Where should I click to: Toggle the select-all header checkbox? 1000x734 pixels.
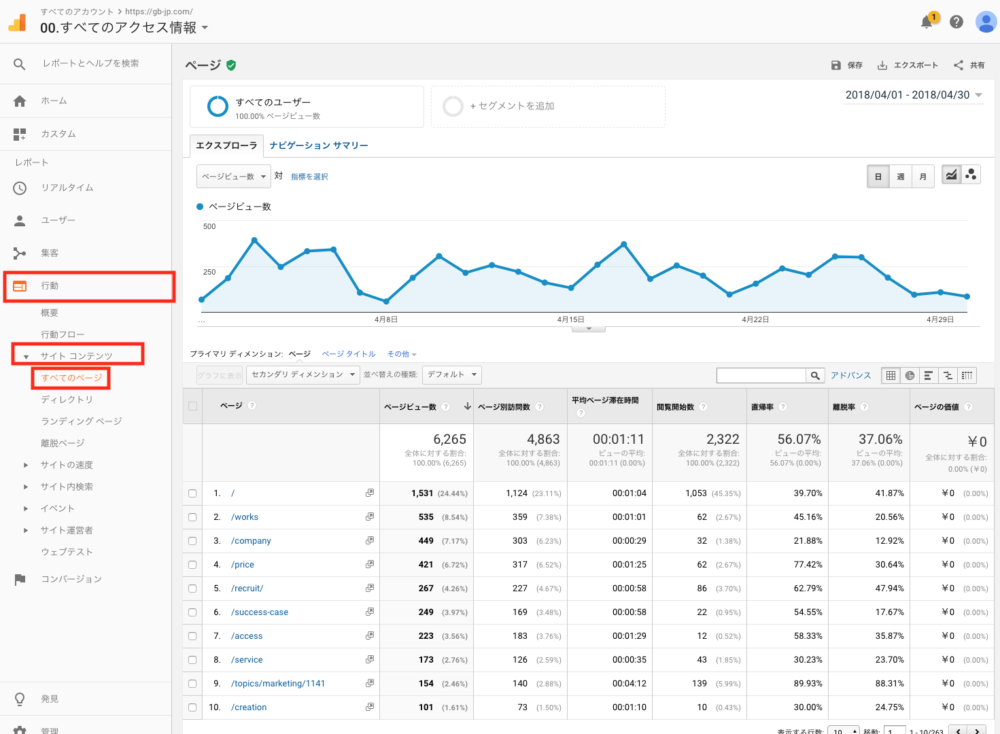(193, 406)
